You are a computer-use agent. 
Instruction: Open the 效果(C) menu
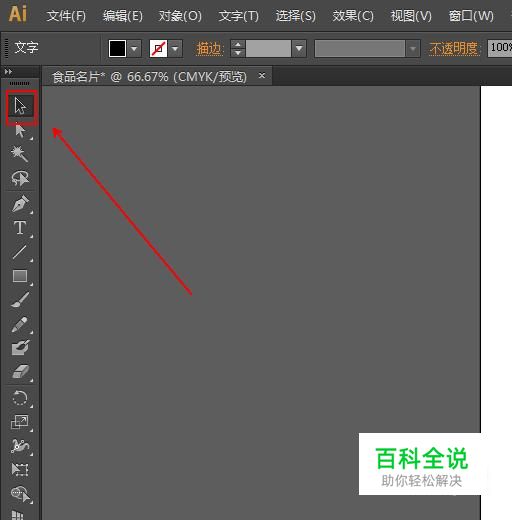tap(353, 16)
